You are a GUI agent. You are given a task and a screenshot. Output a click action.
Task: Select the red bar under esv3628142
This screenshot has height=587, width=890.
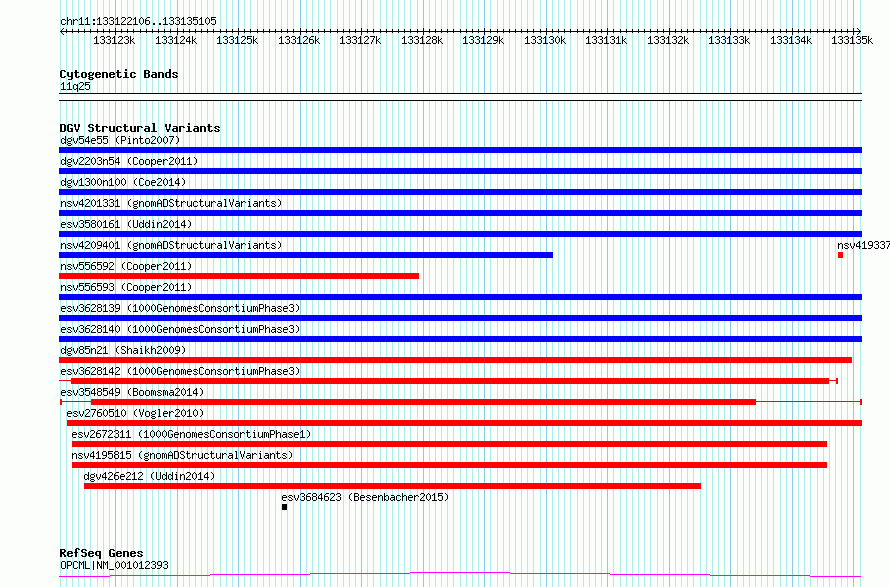pos(450,381)
